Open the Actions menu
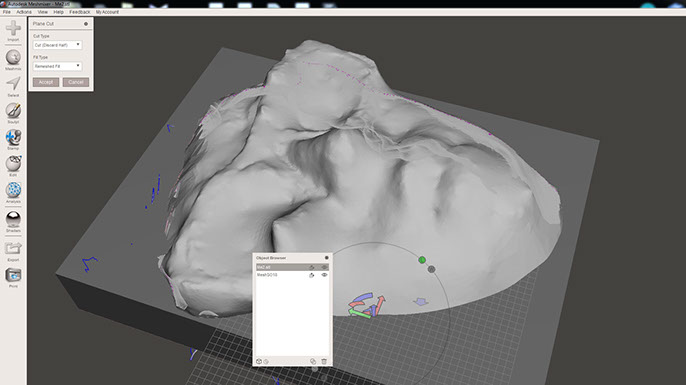Viewport: 686px width, 385px height. [24, 12]
